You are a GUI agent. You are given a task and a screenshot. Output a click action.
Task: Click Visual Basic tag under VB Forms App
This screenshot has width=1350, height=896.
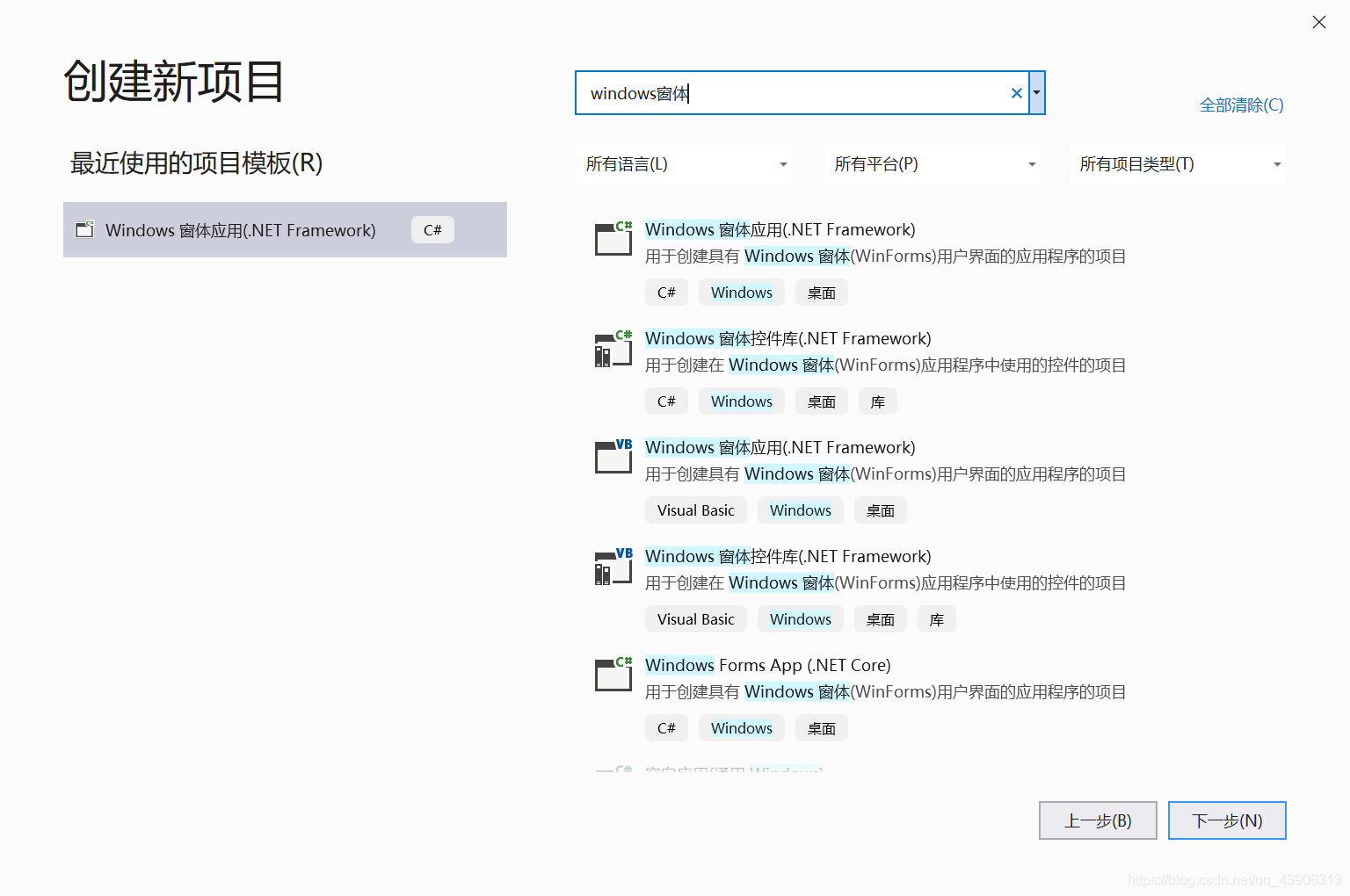coord(696,510)
